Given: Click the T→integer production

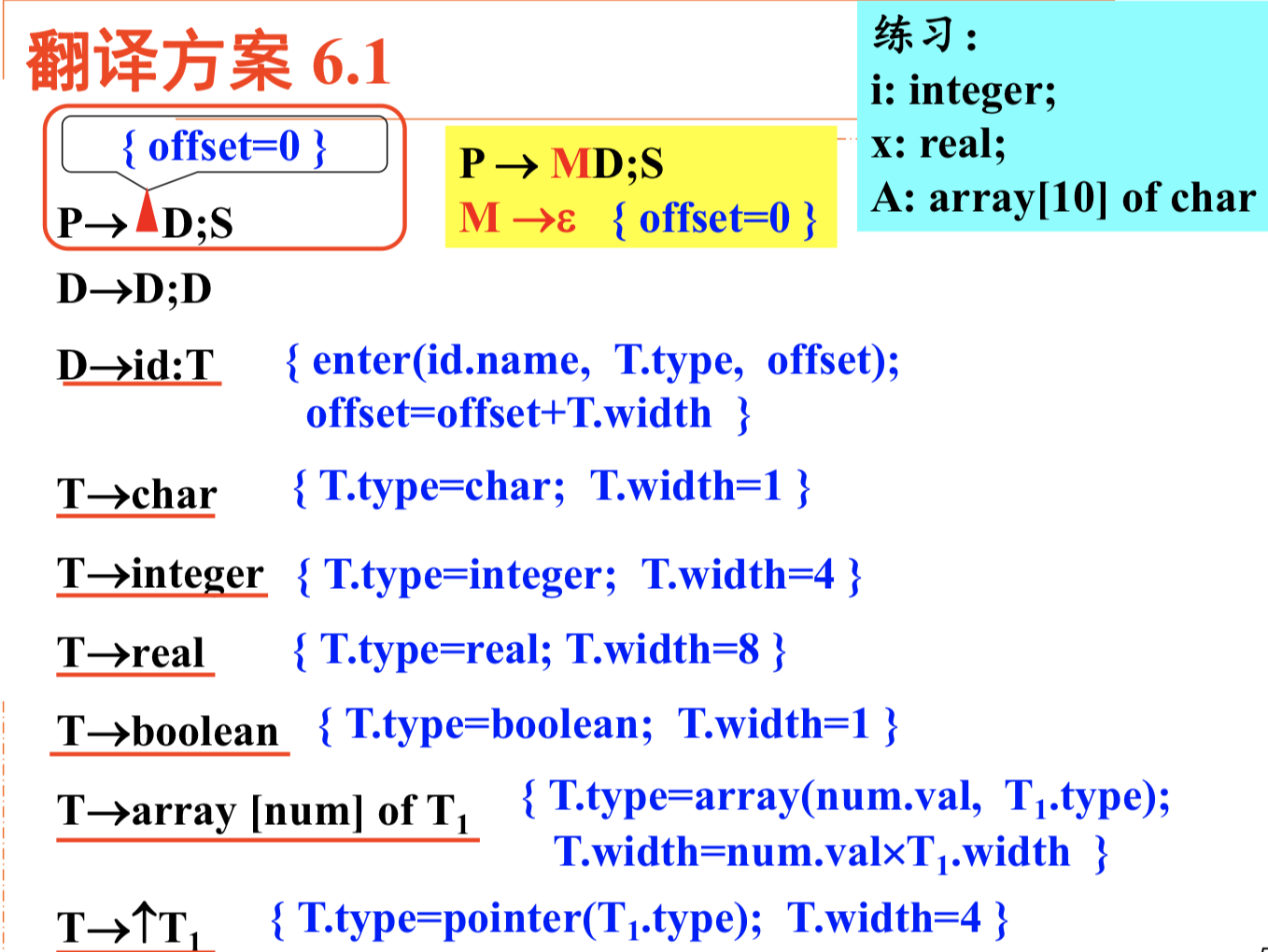Looking at the screenshot, I should (161, 573).
